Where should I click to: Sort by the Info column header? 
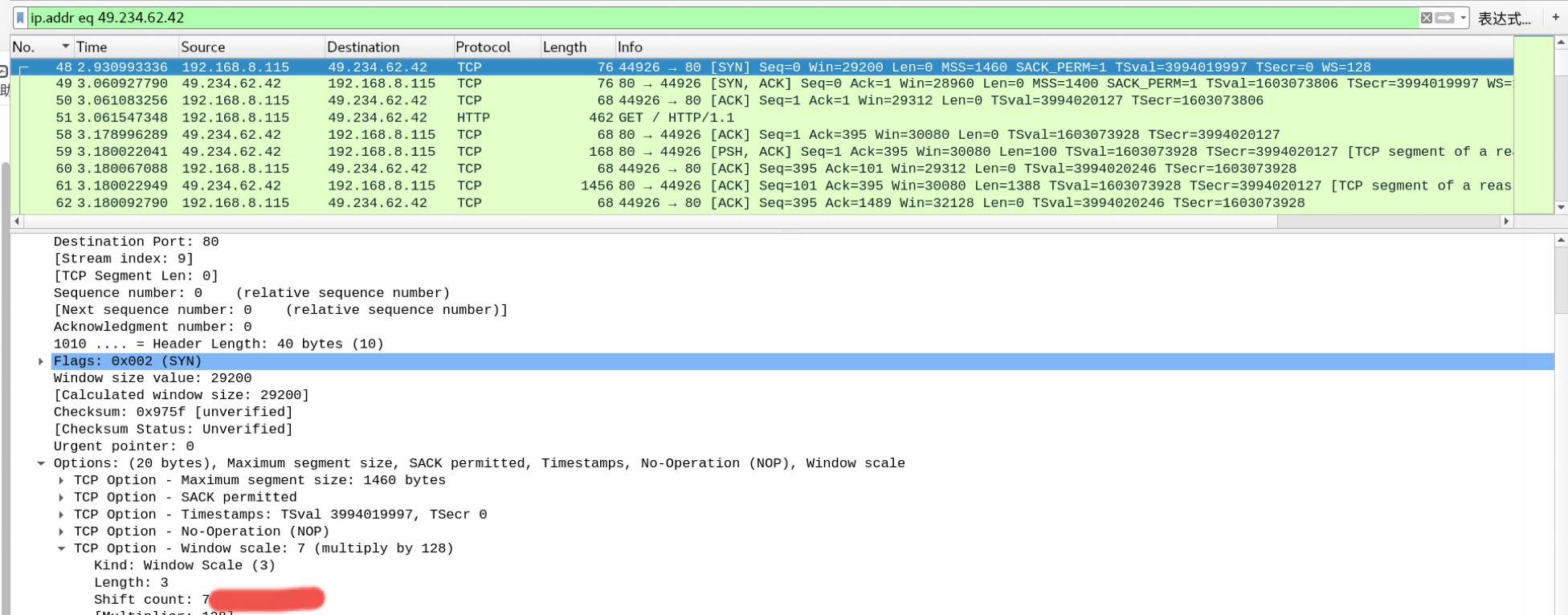click(x=1064, y=47)
